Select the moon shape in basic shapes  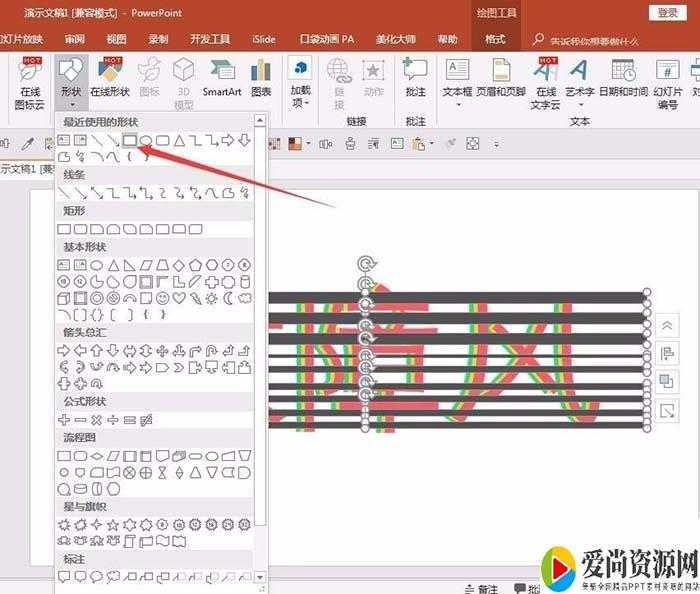point(227,298)
